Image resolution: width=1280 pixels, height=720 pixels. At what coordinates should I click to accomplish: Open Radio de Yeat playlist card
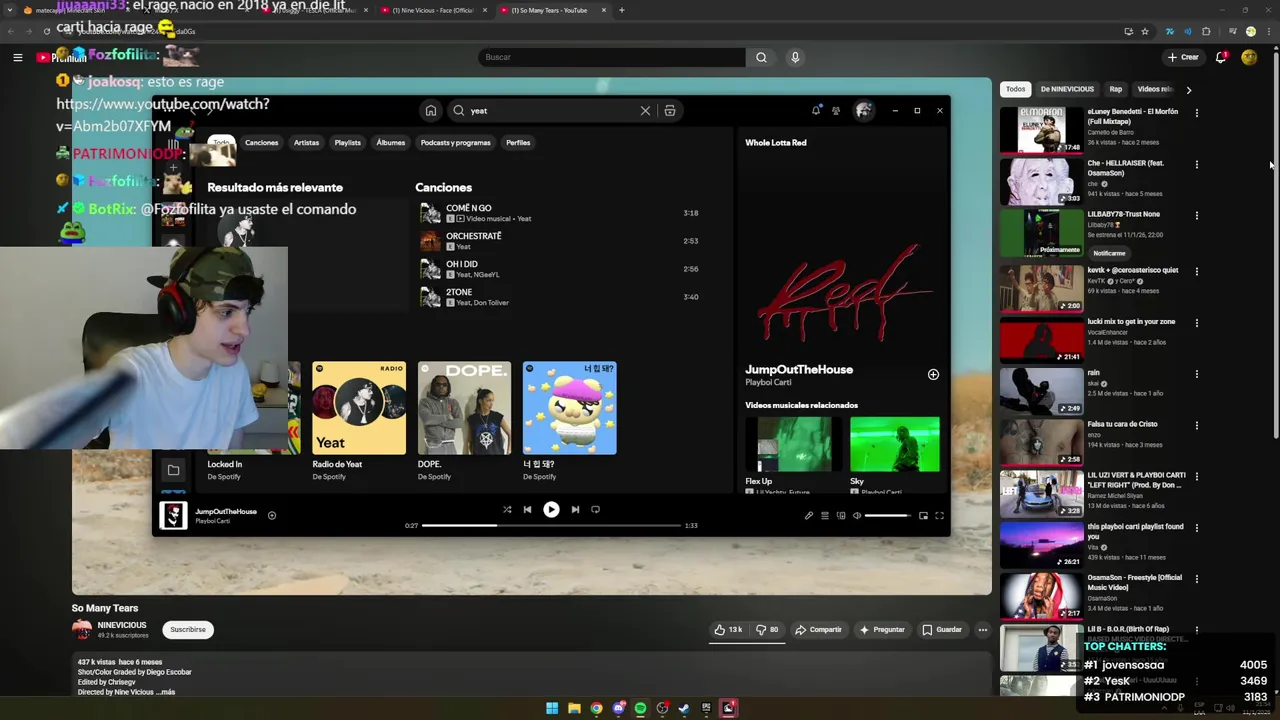click(359, 421)
